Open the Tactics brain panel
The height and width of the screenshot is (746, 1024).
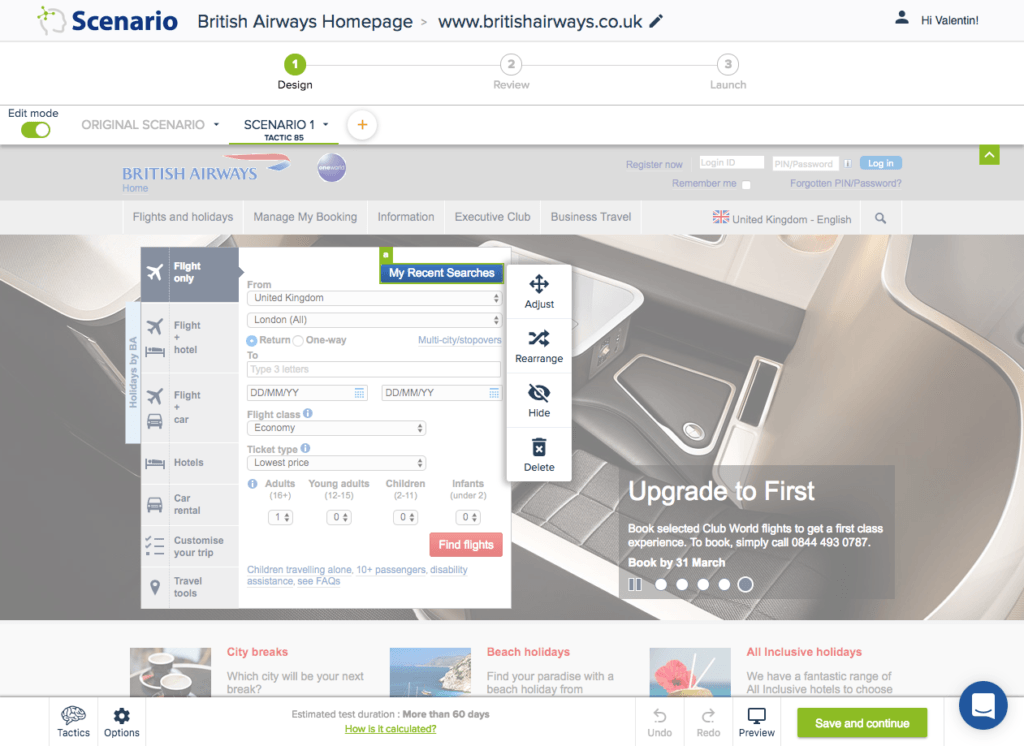(73, 722)
